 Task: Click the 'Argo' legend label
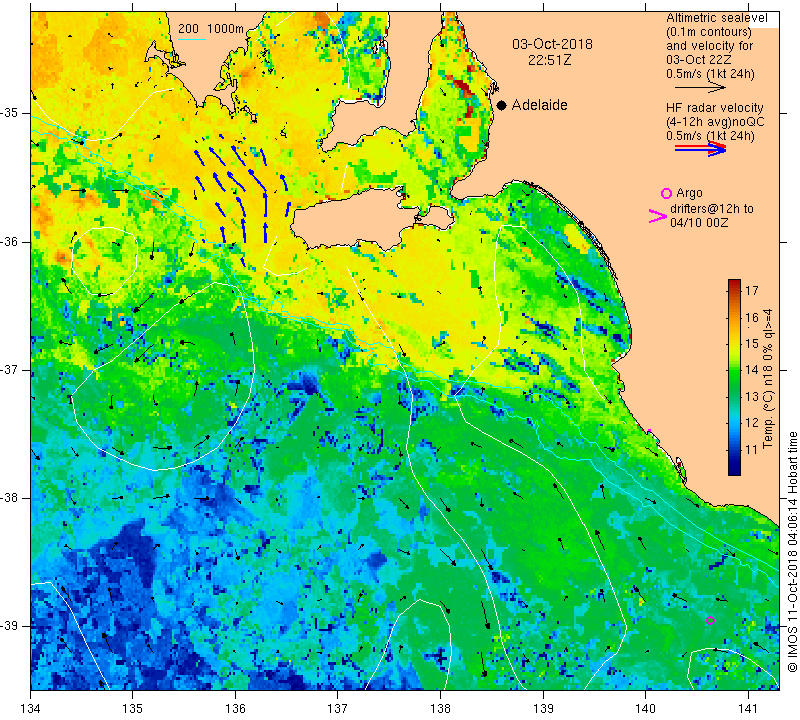(x=689, y=193)
